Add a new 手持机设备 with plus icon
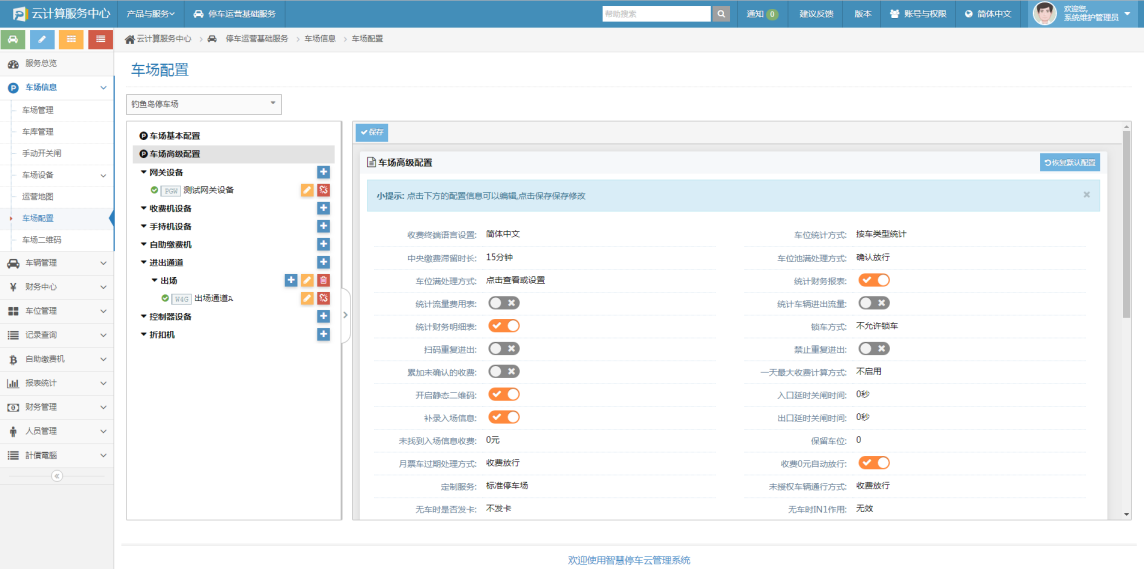Viewport: 1144px width, 569px height. pyautogui.click(x=324, y=226)
